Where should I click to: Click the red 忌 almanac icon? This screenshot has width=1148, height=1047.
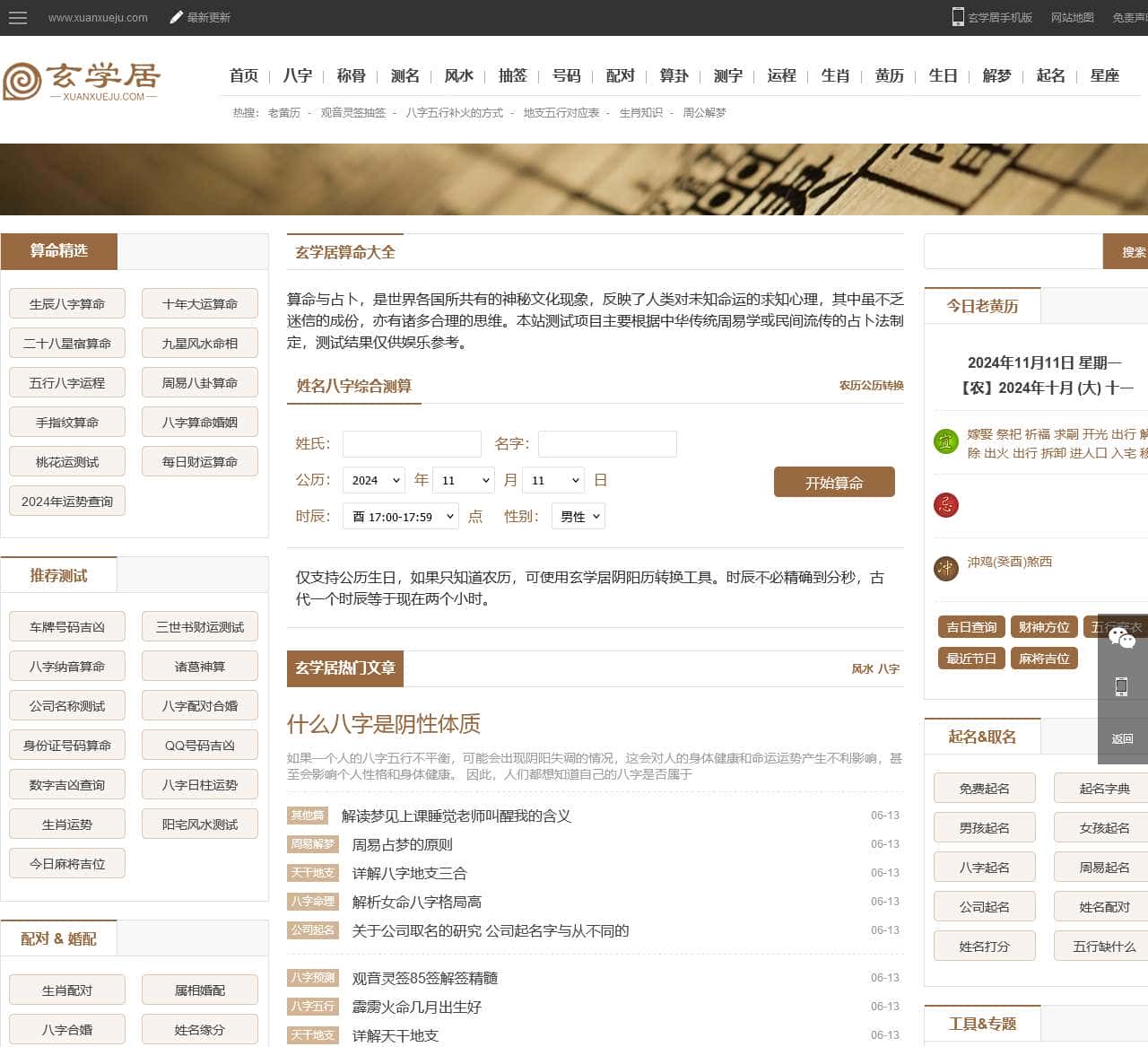(x=946, y=504)
